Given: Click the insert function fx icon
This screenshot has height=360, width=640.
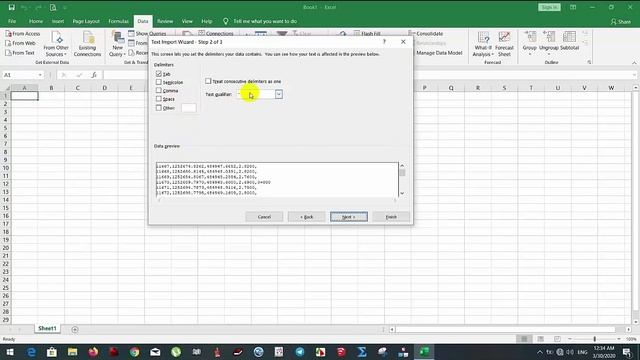Looking at the screenshot, I should coord(94,75).
